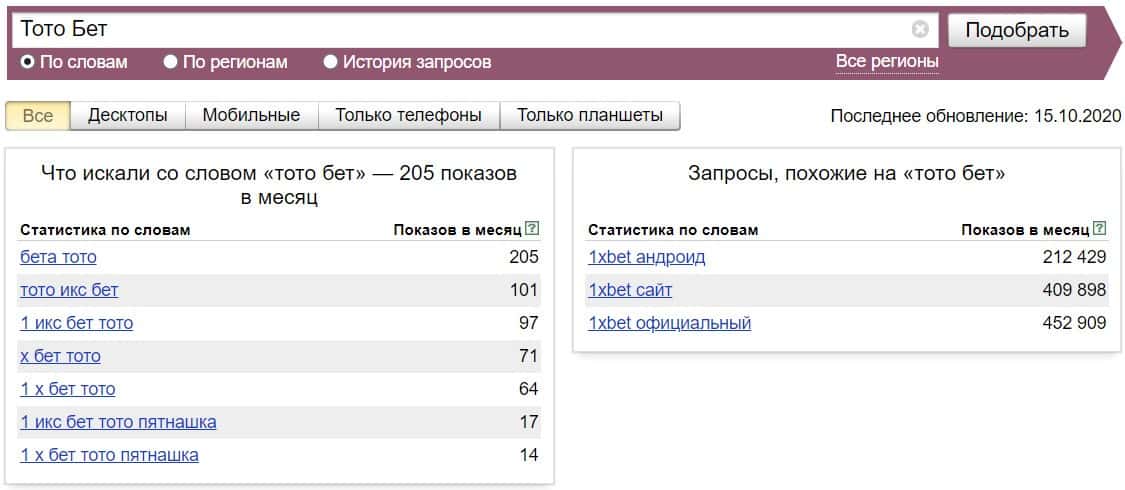Switch to the 'Десктопы' tab
Image resolution: width=1125 pixels, height=490 pixels.
coord(127,115)
